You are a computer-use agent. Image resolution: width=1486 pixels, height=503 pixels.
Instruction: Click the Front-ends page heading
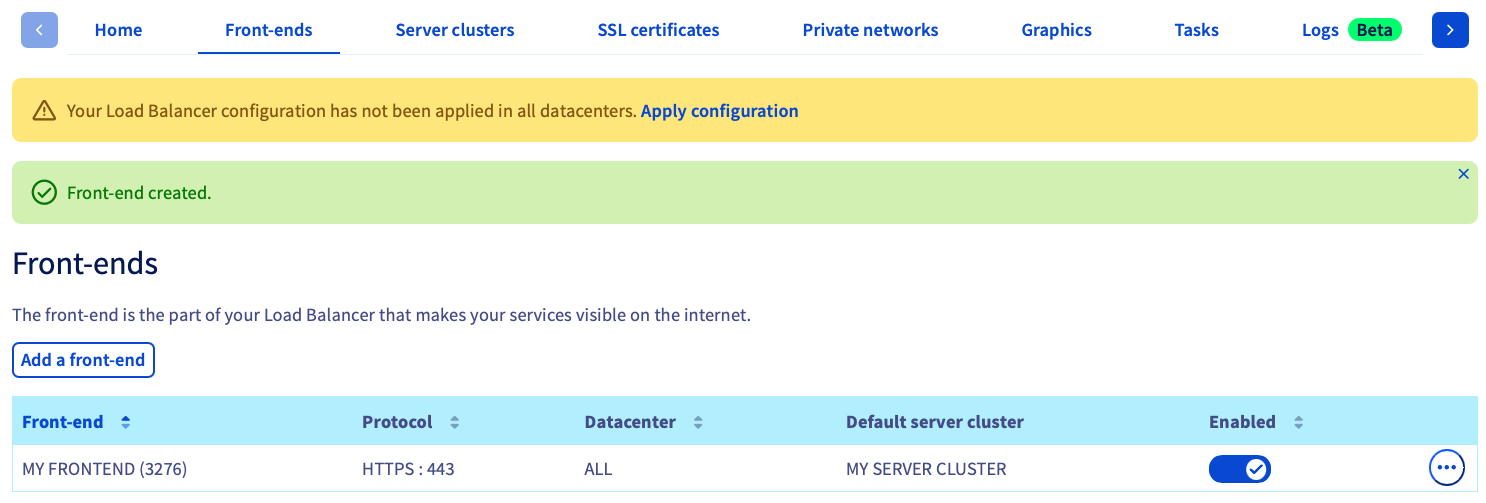coord(85,264)
